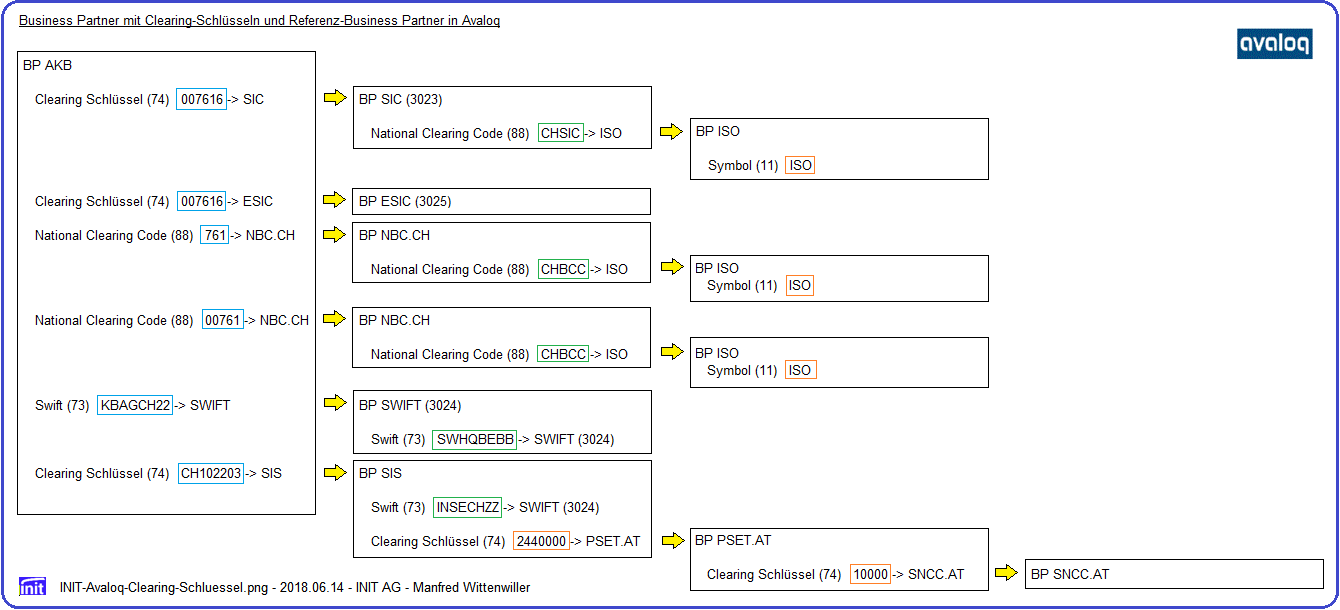1340x610 pixels.
Task: Select the BP AKB heading
Action: [47, 66]
